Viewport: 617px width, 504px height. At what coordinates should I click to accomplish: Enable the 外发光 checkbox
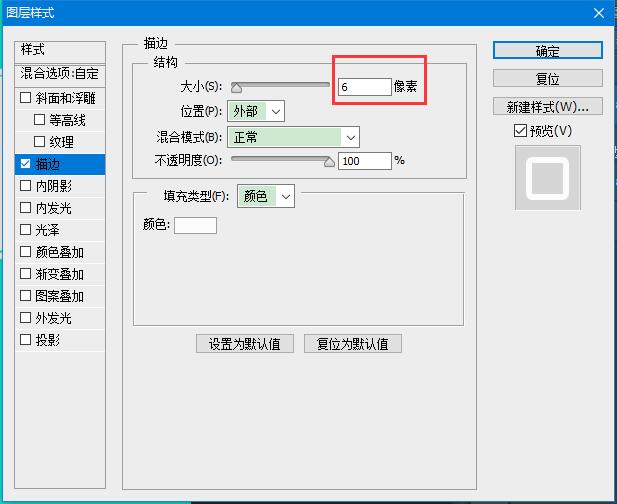click(x=26, y=318)
